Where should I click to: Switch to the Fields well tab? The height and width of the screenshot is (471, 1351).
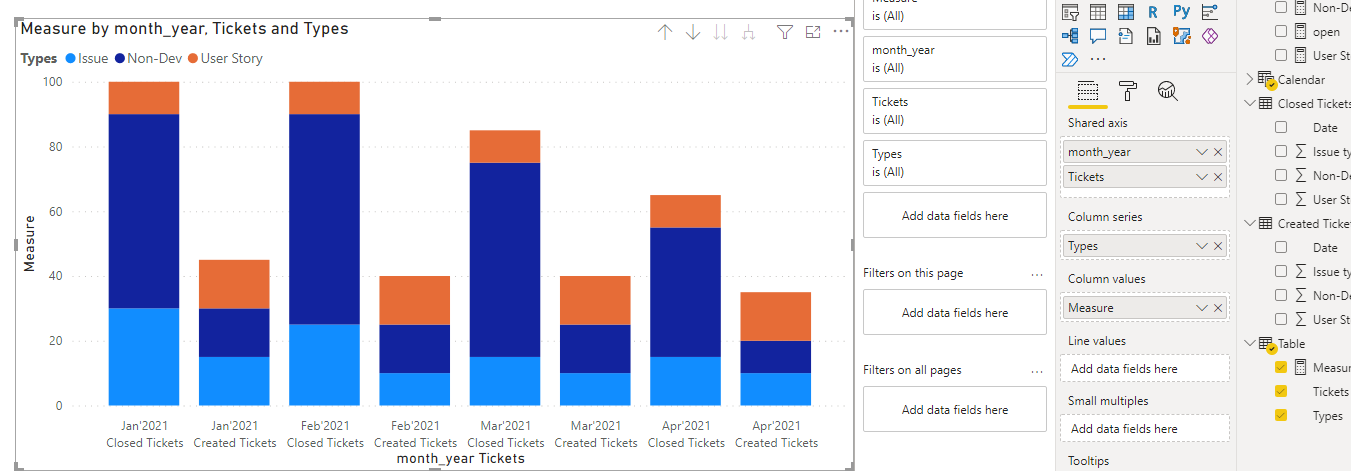pyautogui.click(x=1088, y=91)
